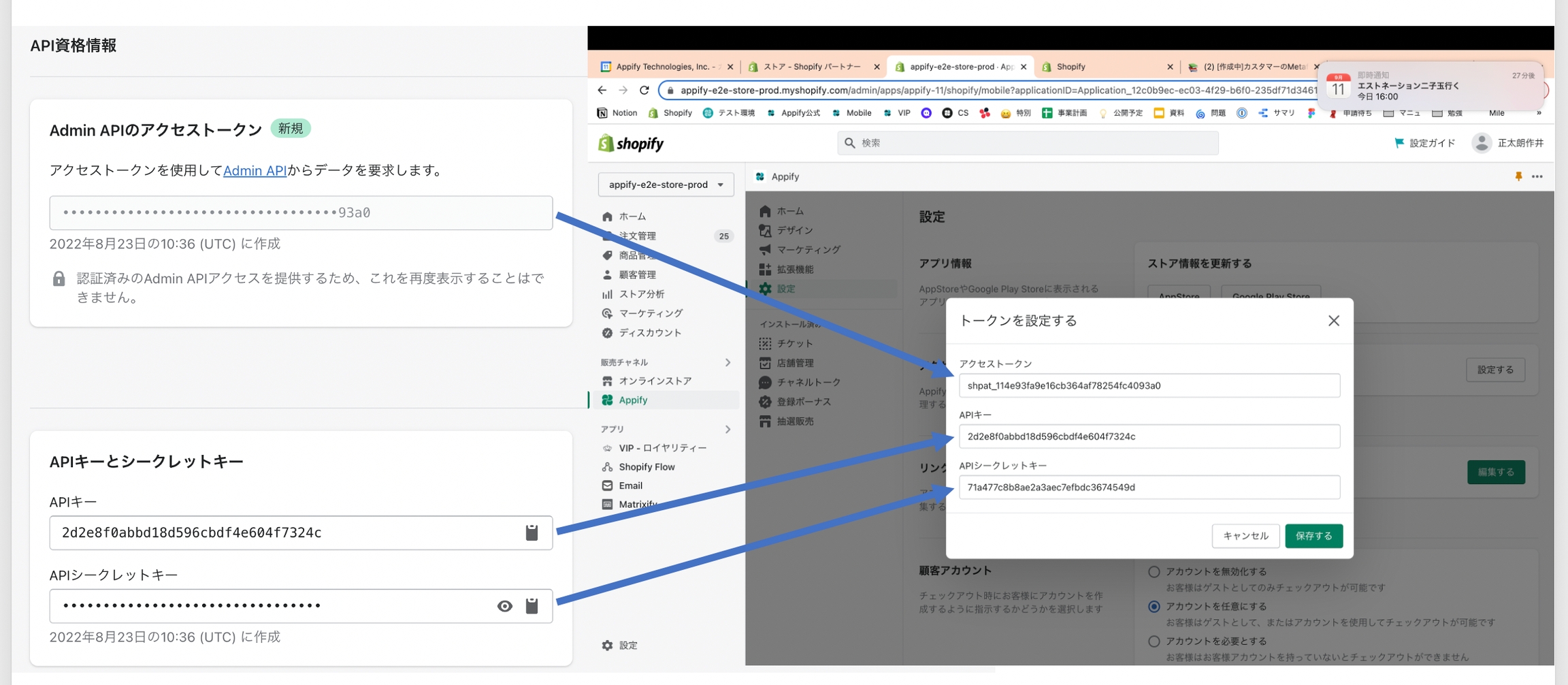This screenshot has width=1568, height=685.
Task: Open チケット in installed extensions
Action: coord(787,344)
